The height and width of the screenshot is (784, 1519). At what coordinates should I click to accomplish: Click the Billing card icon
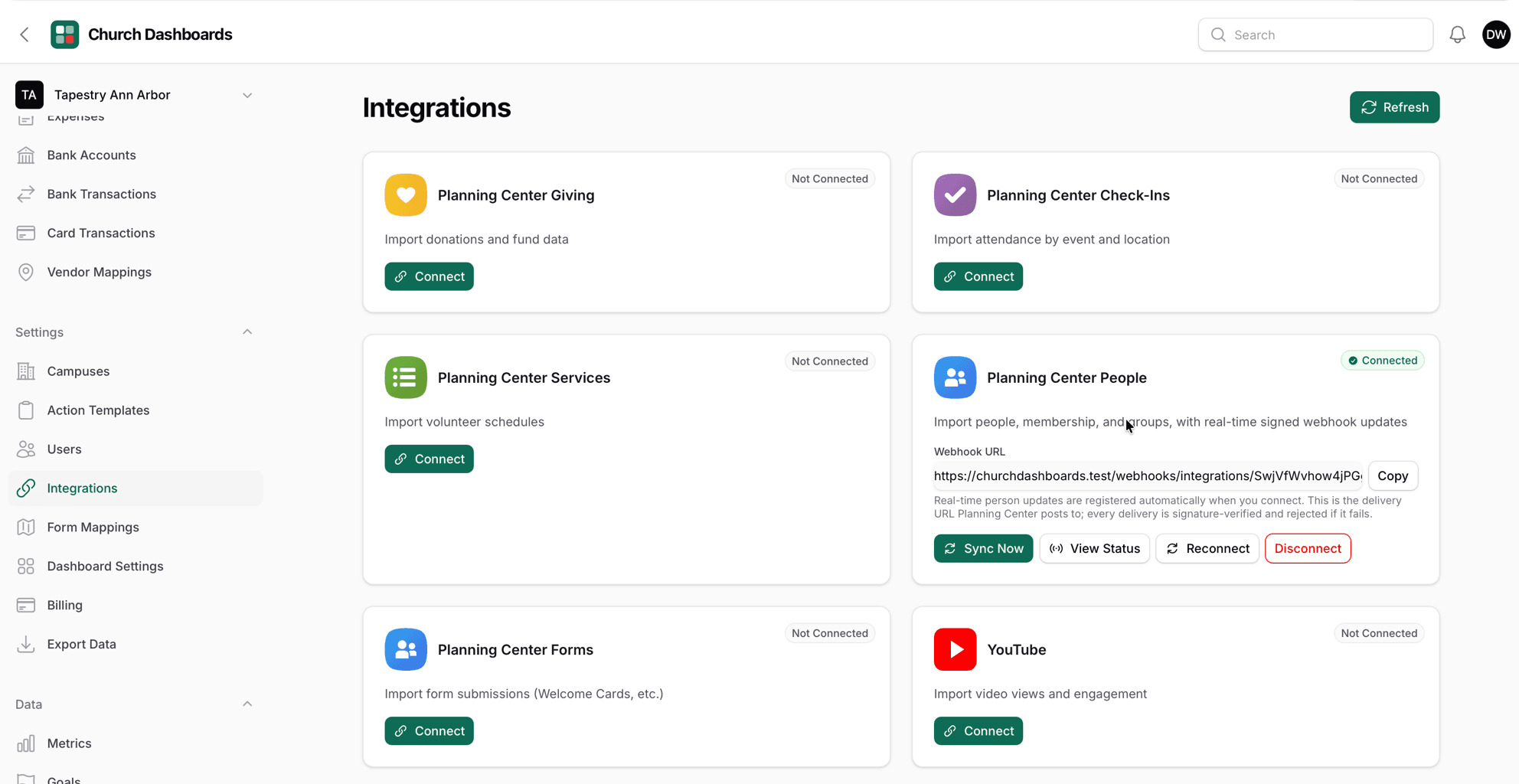(x=26, y=606)
